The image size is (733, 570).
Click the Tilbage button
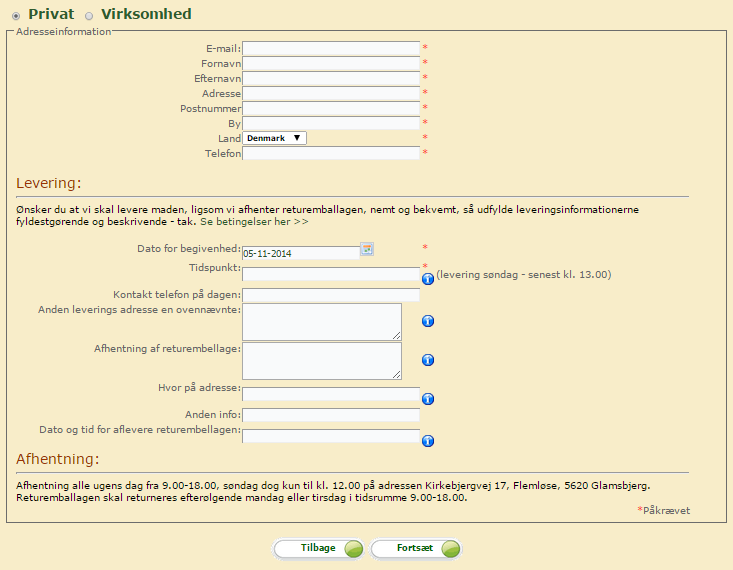[x=318, y=548]
